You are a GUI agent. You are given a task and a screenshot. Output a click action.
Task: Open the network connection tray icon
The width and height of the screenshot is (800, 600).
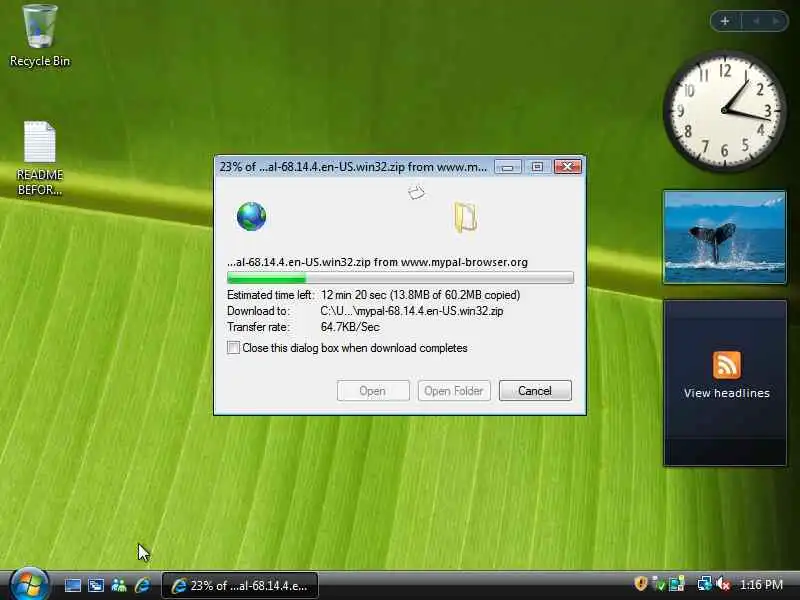[x=705, y=584]
